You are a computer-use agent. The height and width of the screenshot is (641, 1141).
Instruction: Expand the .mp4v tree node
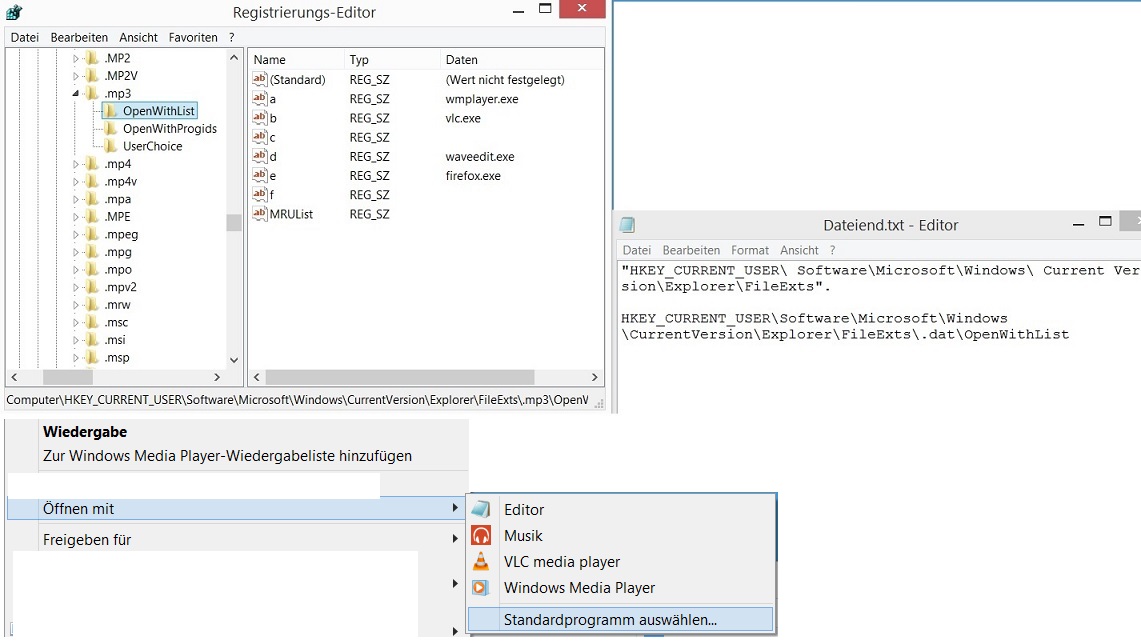[76, 182]
